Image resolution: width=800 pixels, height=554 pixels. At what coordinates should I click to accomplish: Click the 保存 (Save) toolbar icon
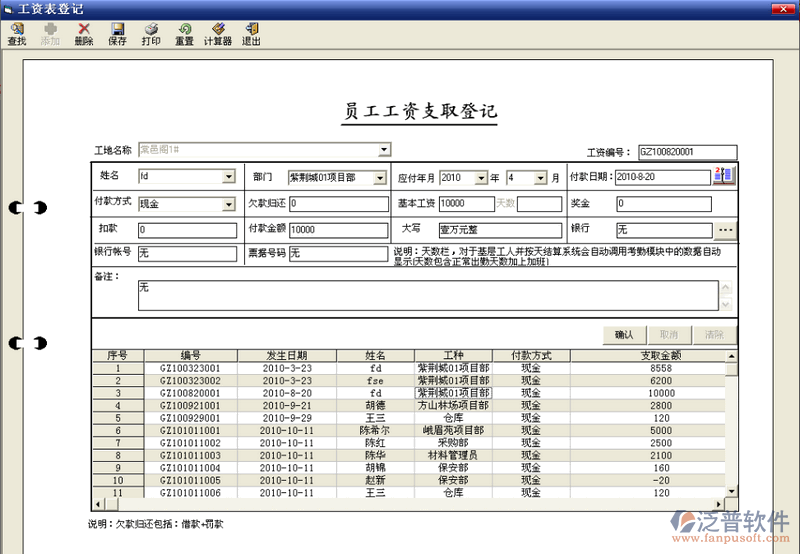117,35
